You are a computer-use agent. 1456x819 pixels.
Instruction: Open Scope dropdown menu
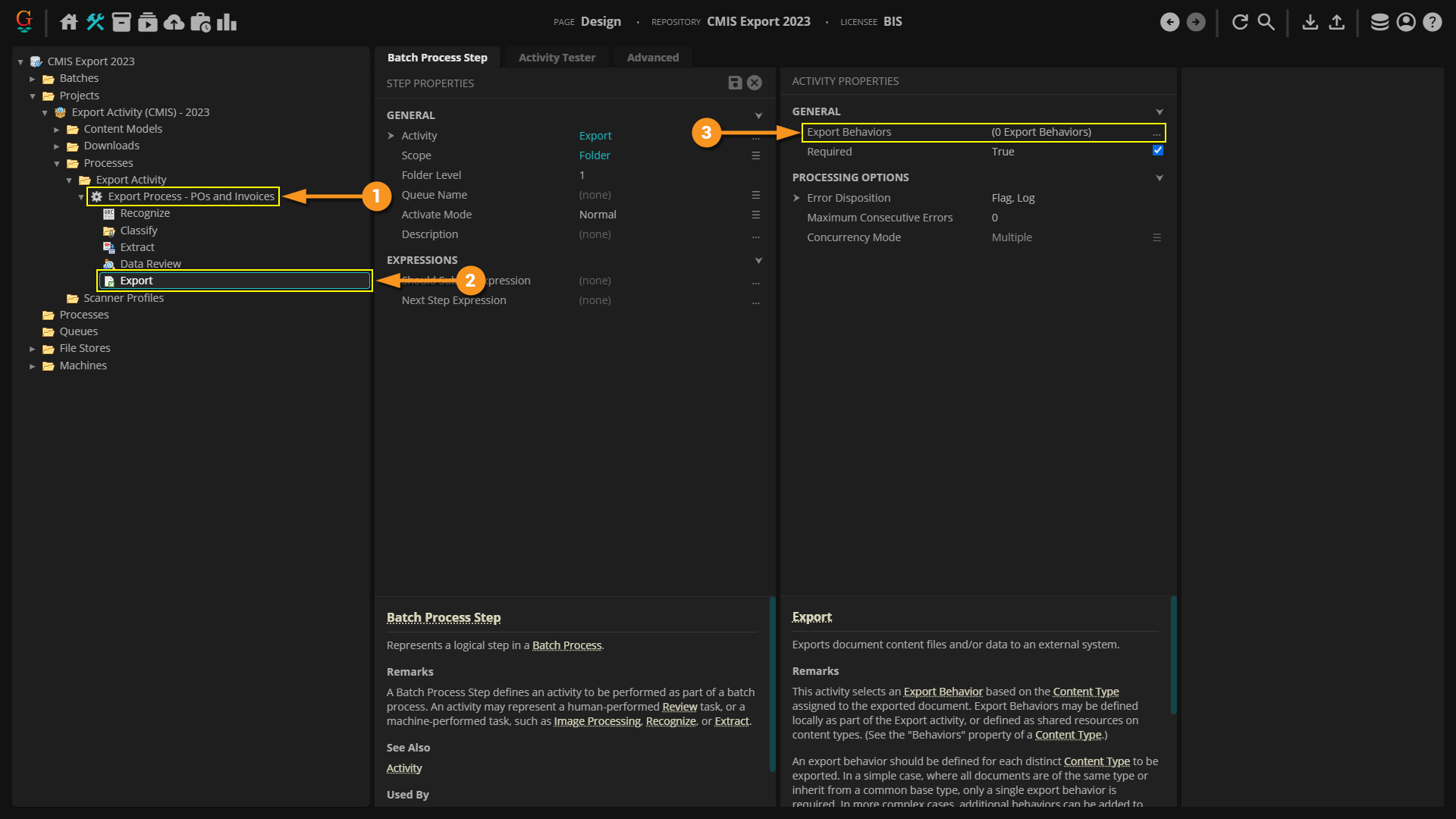(x=756, y=155)
